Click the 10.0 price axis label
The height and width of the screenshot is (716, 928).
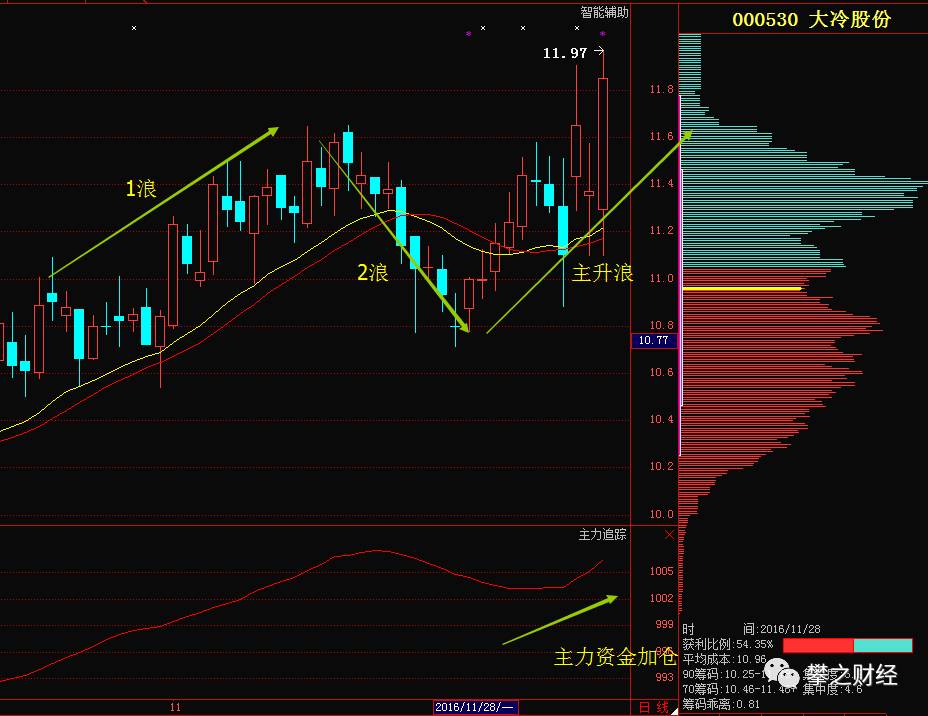coord(662,514)
